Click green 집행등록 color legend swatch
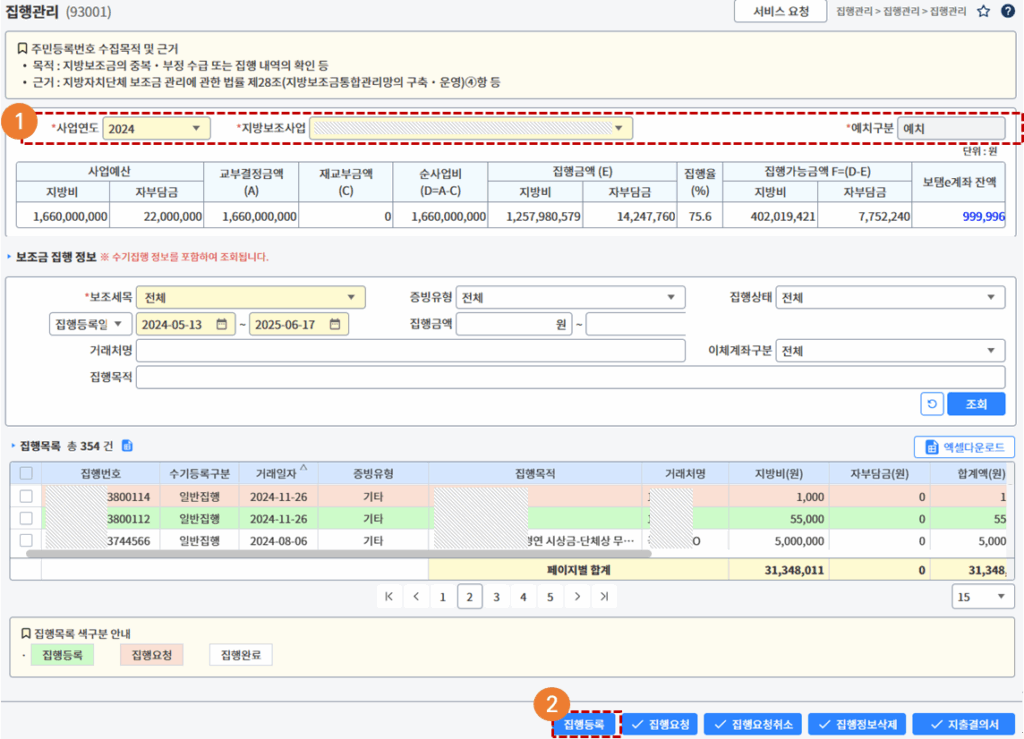Screen dimensions: 1024x739 (63, 655)
